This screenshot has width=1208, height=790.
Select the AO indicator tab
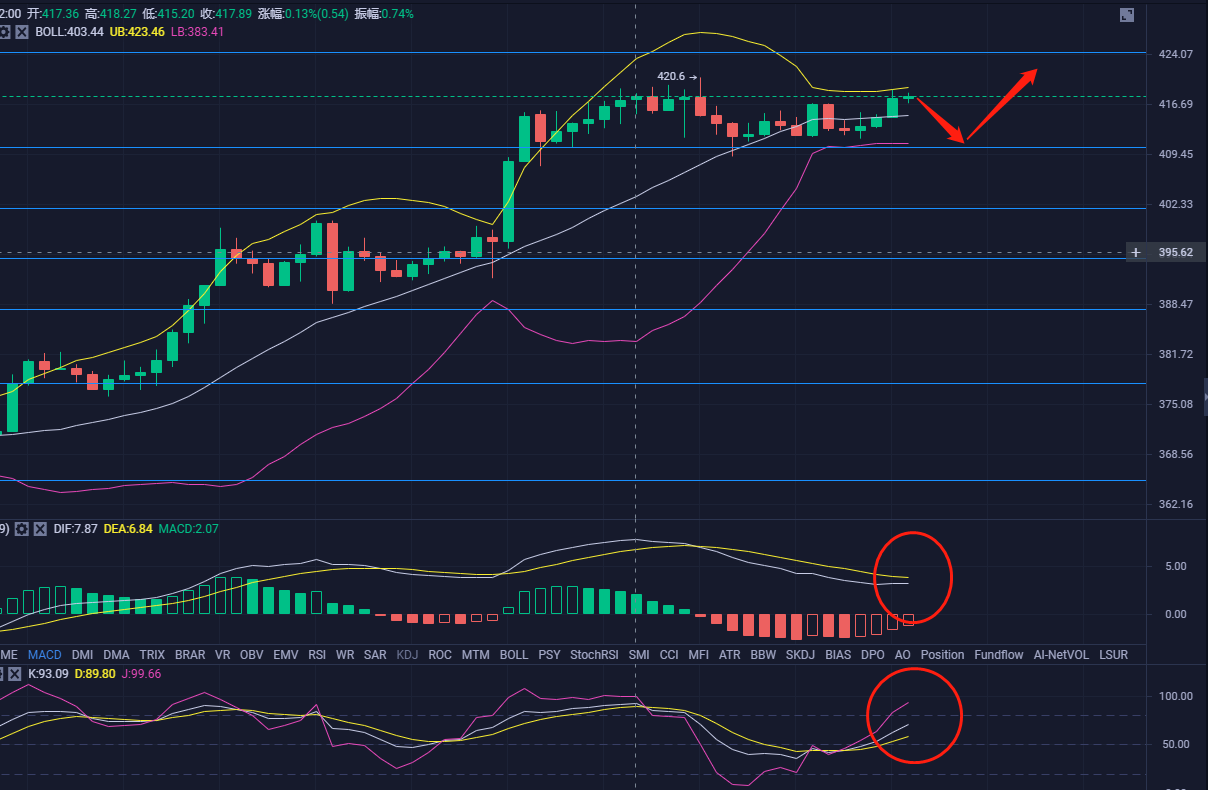pos(903,655)
